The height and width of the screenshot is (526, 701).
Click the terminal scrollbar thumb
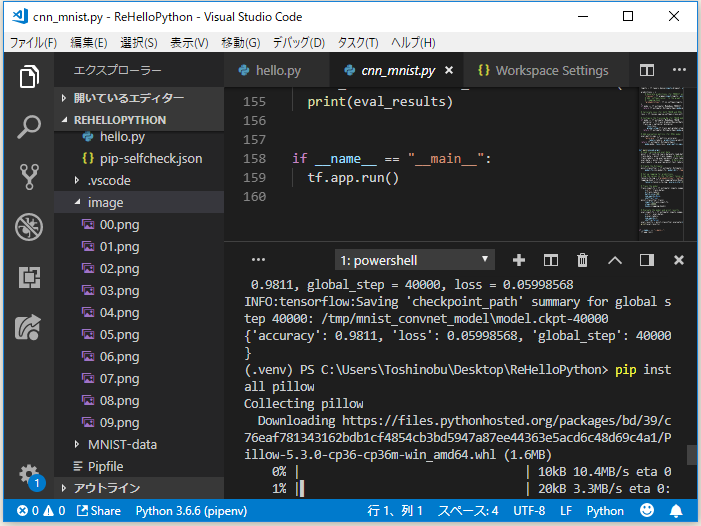coord(691,455)
